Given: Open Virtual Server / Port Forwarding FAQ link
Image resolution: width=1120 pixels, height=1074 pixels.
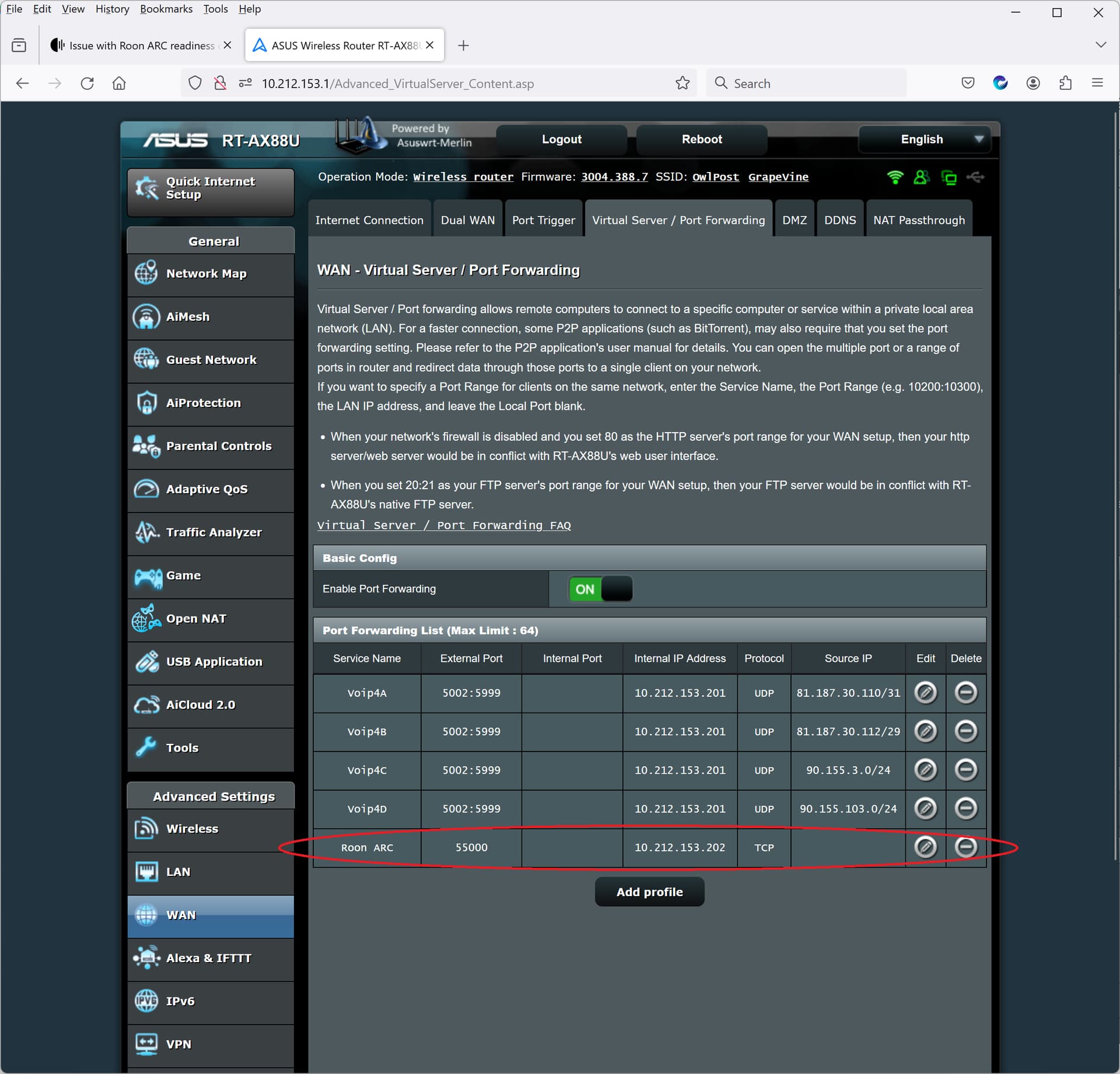Looking at the screenshot, I should pyautogui.click(x=444, y=525).
